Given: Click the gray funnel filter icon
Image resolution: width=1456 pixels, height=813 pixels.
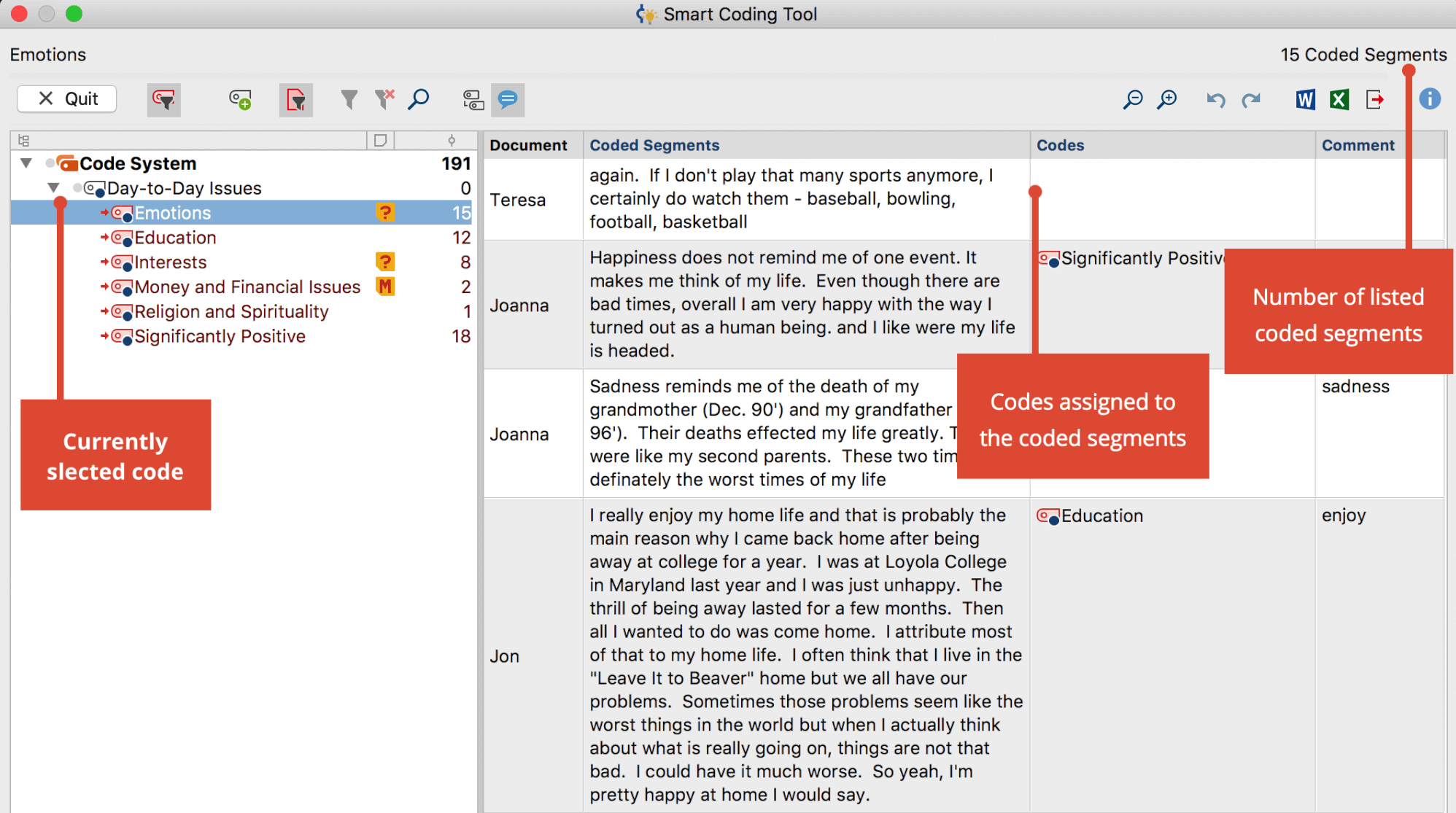Looking at the screenshot, I should [349, 99].
